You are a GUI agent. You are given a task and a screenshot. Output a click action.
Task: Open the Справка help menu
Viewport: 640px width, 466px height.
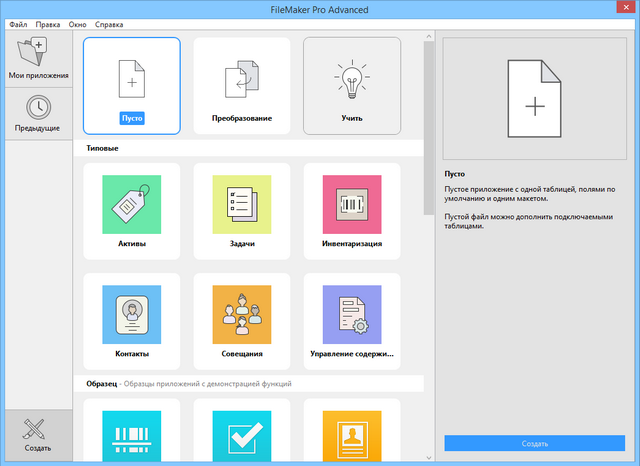(x=111, y=23)
